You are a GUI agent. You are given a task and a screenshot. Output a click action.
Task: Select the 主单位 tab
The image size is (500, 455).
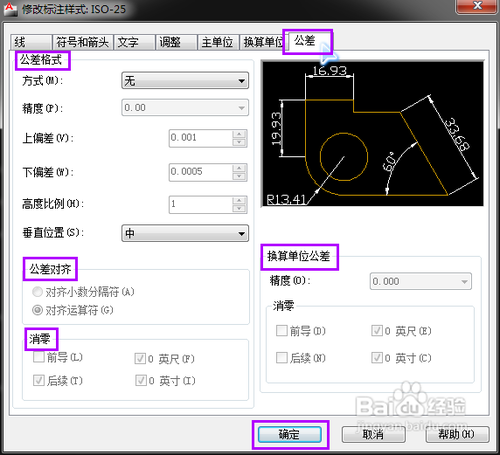point(218,42)
